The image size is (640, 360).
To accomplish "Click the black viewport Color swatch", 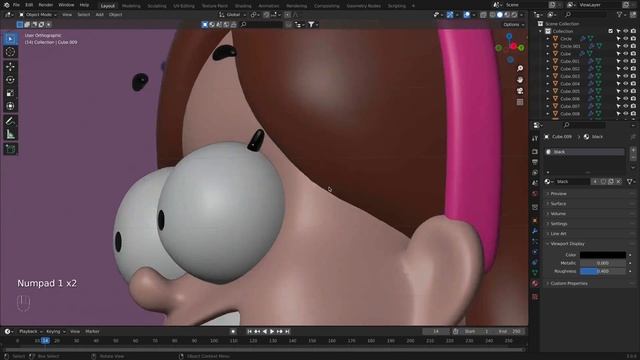I will (x=602, y=255).
